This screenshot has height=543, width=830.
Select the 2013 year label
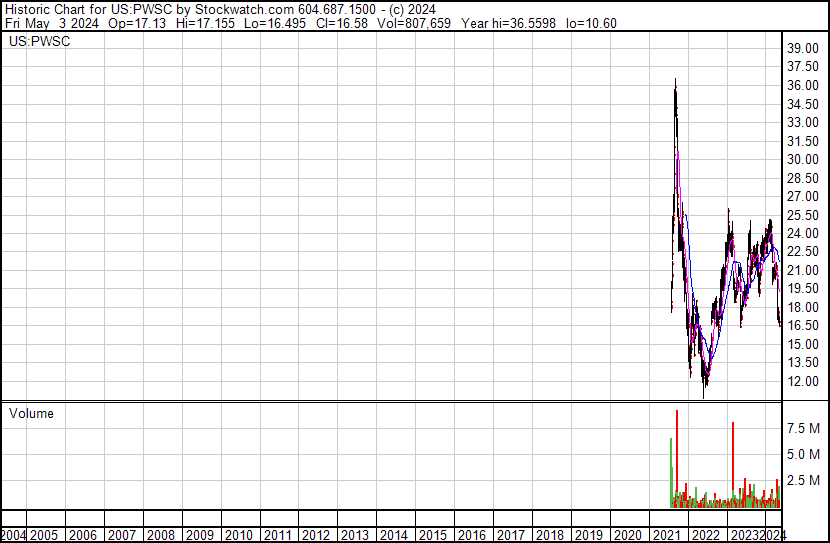pos(355,535)
